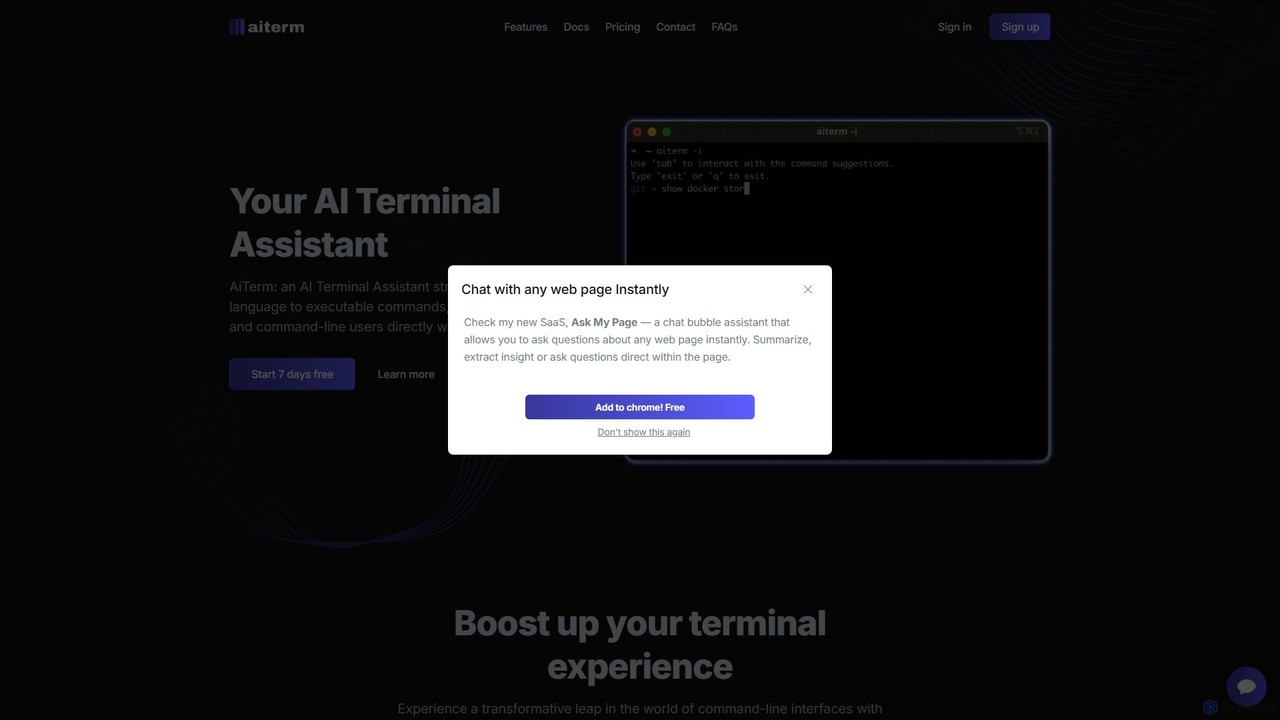Click the terminal title 'aiterm -i'
1280x720 pixels.
point(837,132)
